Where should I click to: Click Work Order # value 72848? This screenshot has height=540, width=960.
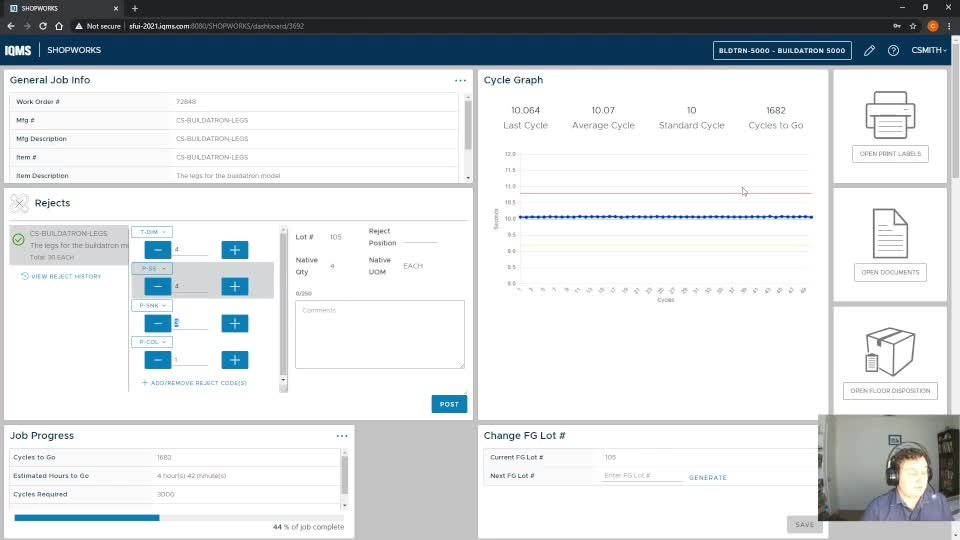click(186, 102)
